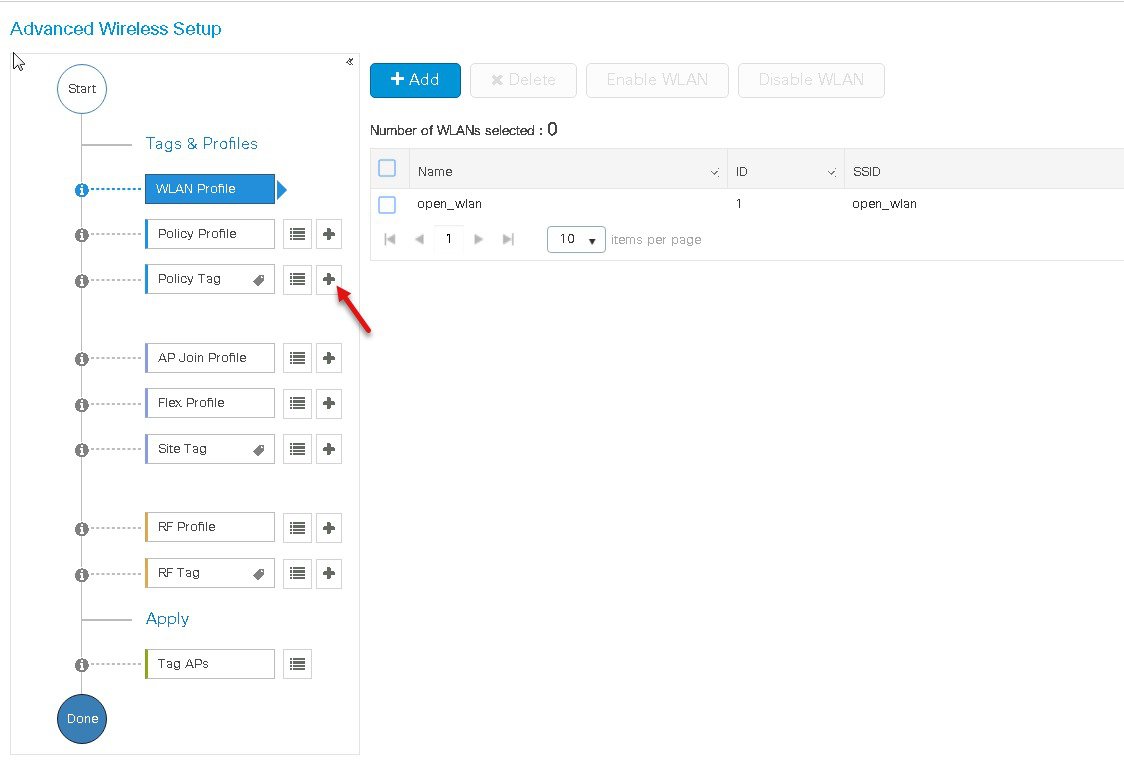1124x766 pixels.
Task: Open items per page dropdown
Action: 576,239
